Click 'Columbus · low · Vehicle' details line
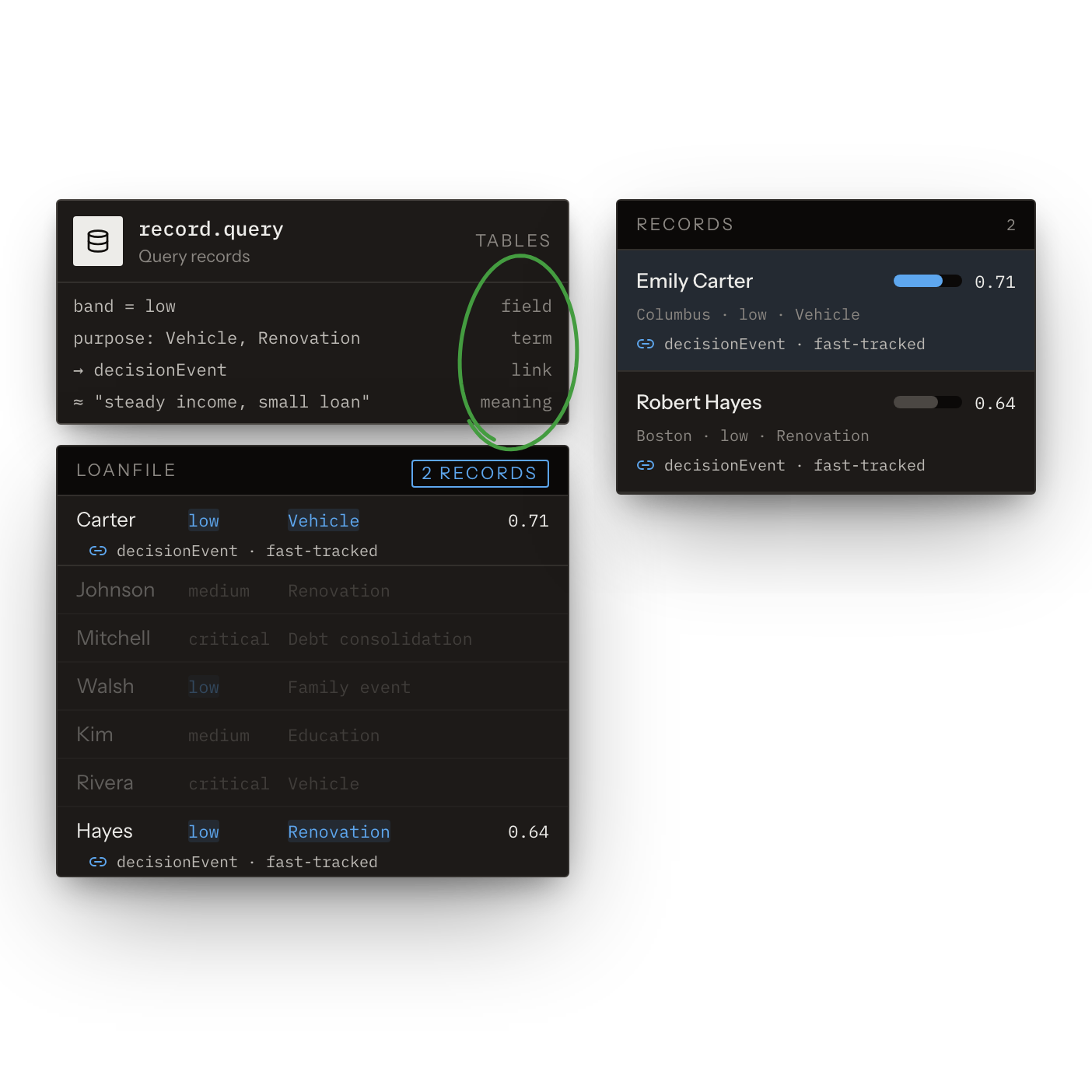Viewport: 1092px width, 1092px height. coord(748,315)
